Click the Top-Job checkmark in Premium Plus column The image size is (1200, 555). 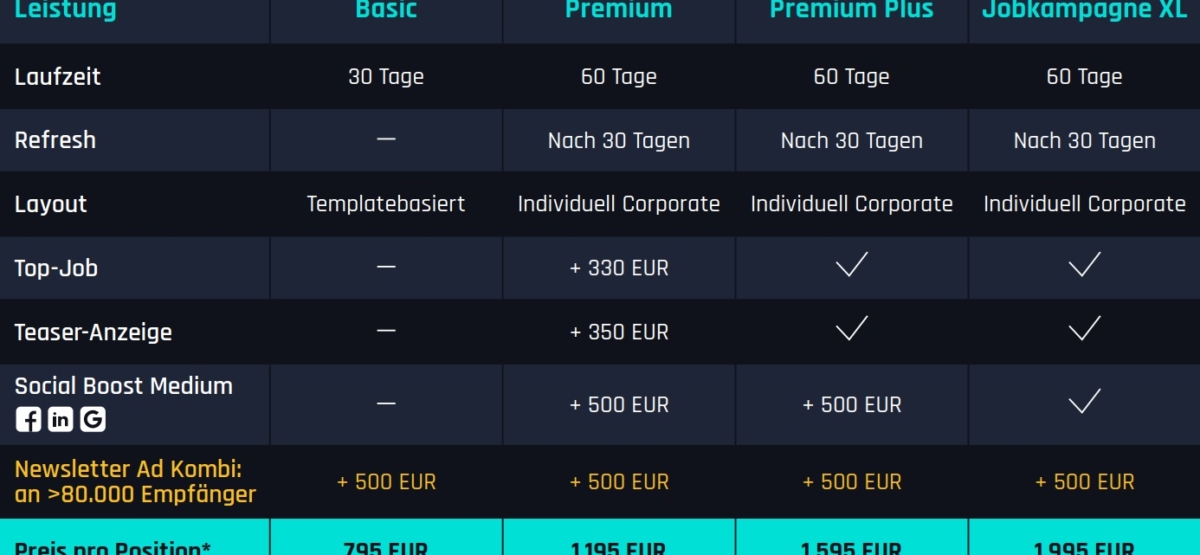tap(852, 265)
